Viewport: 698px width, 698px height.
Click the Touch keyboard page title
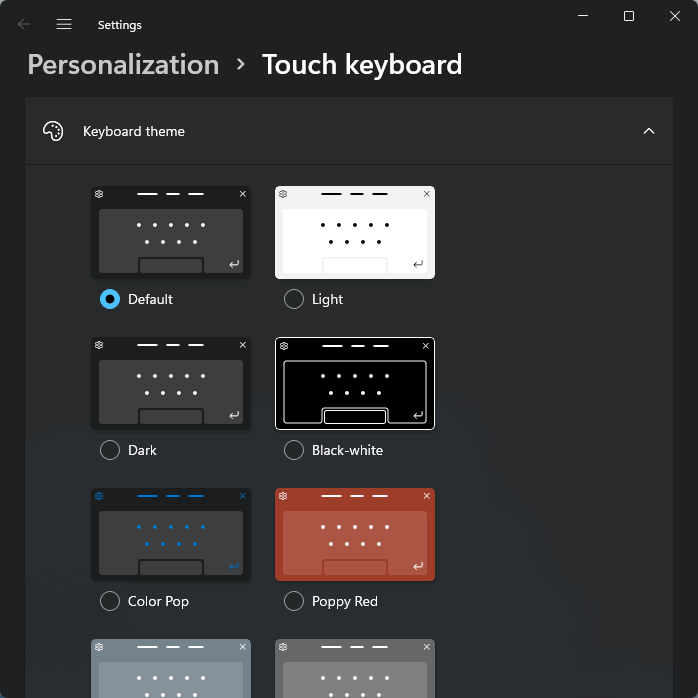click(362, 65)
